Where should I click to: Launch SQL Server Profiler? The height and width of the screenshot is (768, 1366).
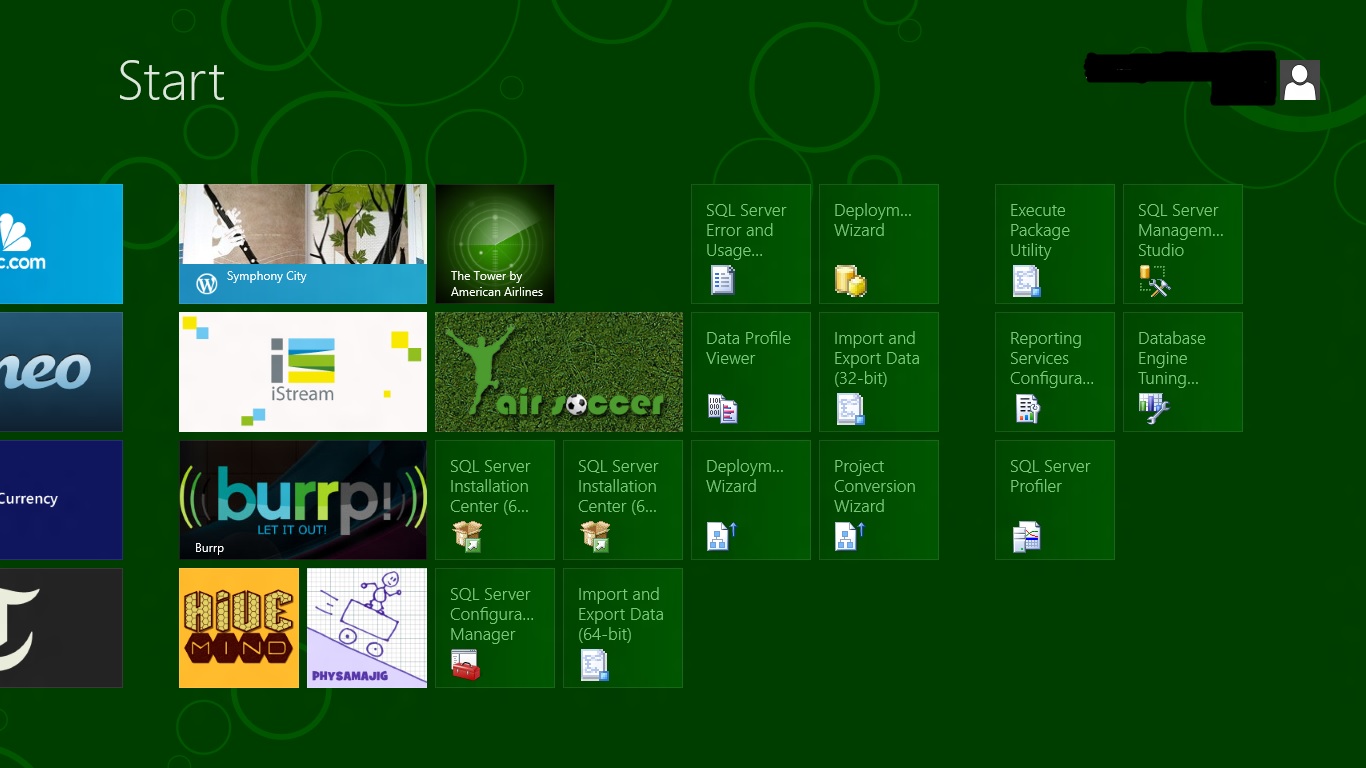point(1054,499)
